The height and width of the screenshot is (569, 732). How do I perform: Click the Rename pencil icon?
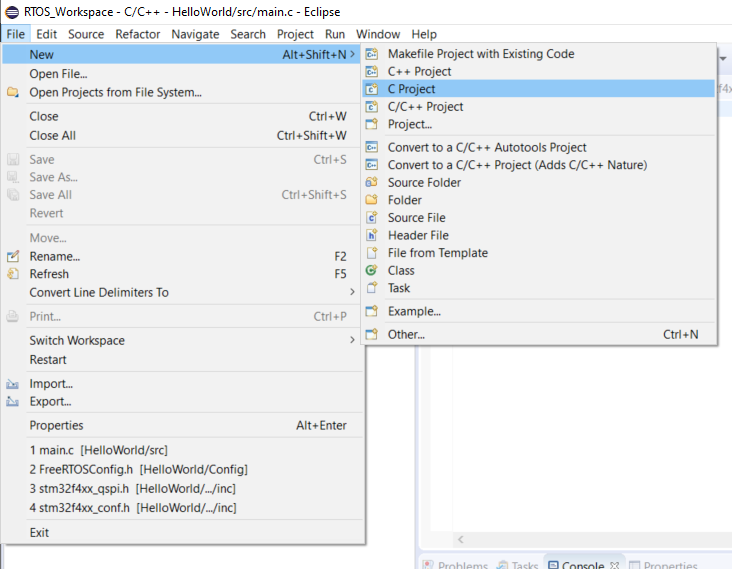pyautogui.click(x=13, y=256)
